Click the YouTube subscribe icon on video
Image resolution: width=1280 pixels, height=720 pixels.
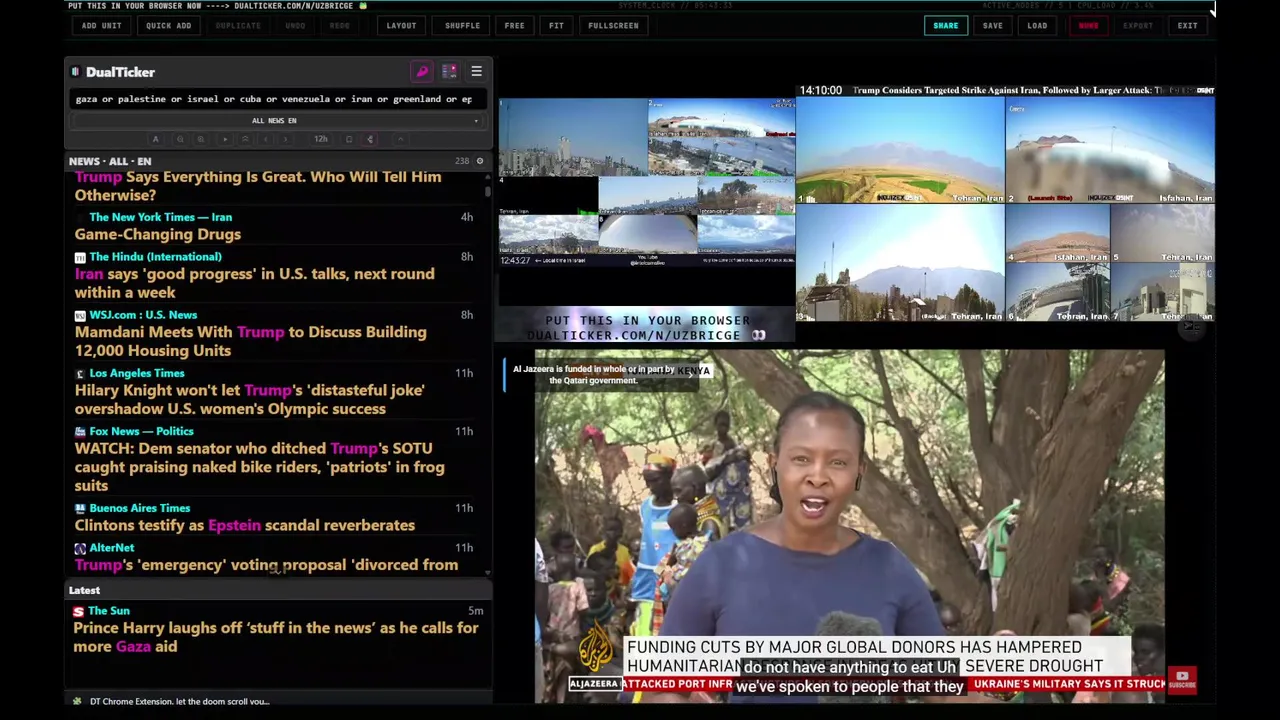coord(1182,680)
